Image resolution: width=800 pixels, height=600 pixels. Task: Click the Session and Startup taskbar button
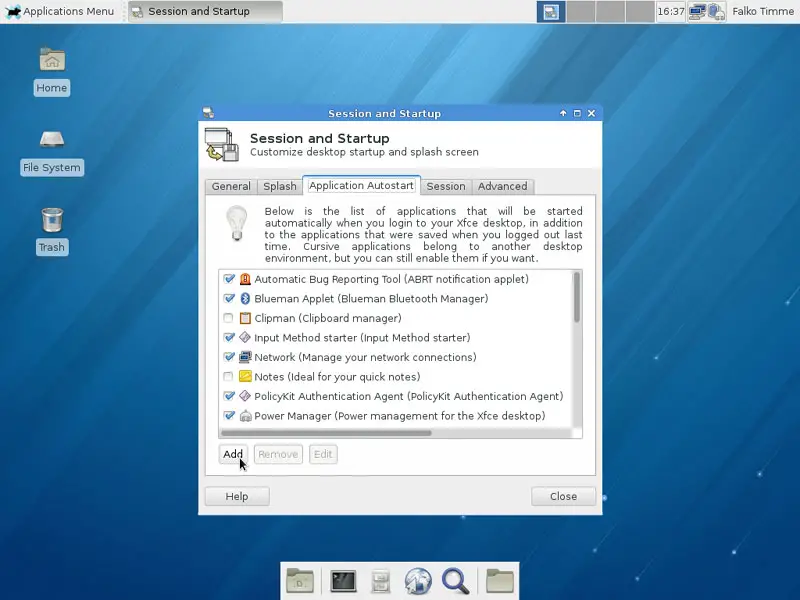click(x=205, y=11)
